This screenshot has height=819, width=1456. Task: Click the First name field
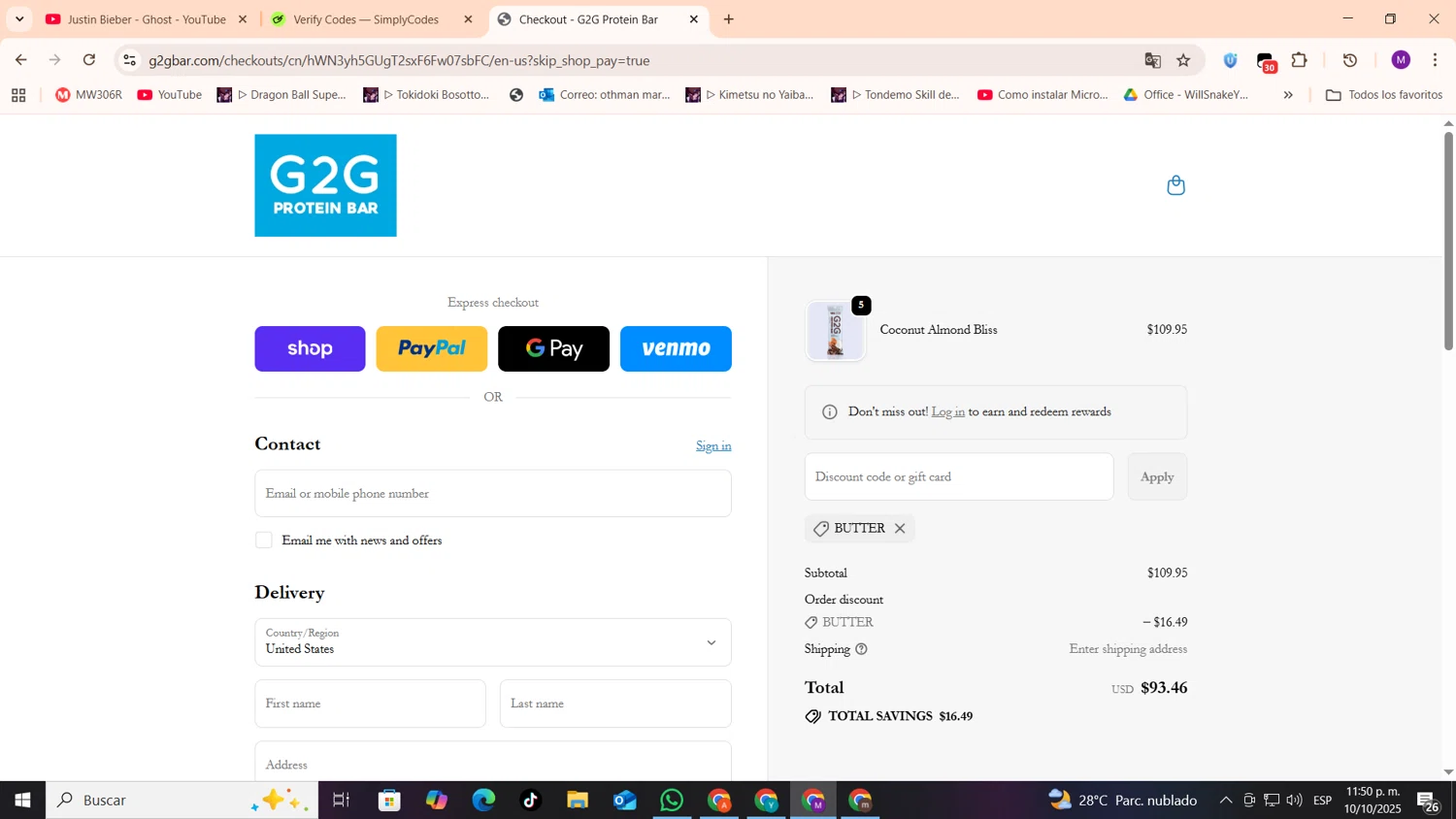click(x=370, y=704)
